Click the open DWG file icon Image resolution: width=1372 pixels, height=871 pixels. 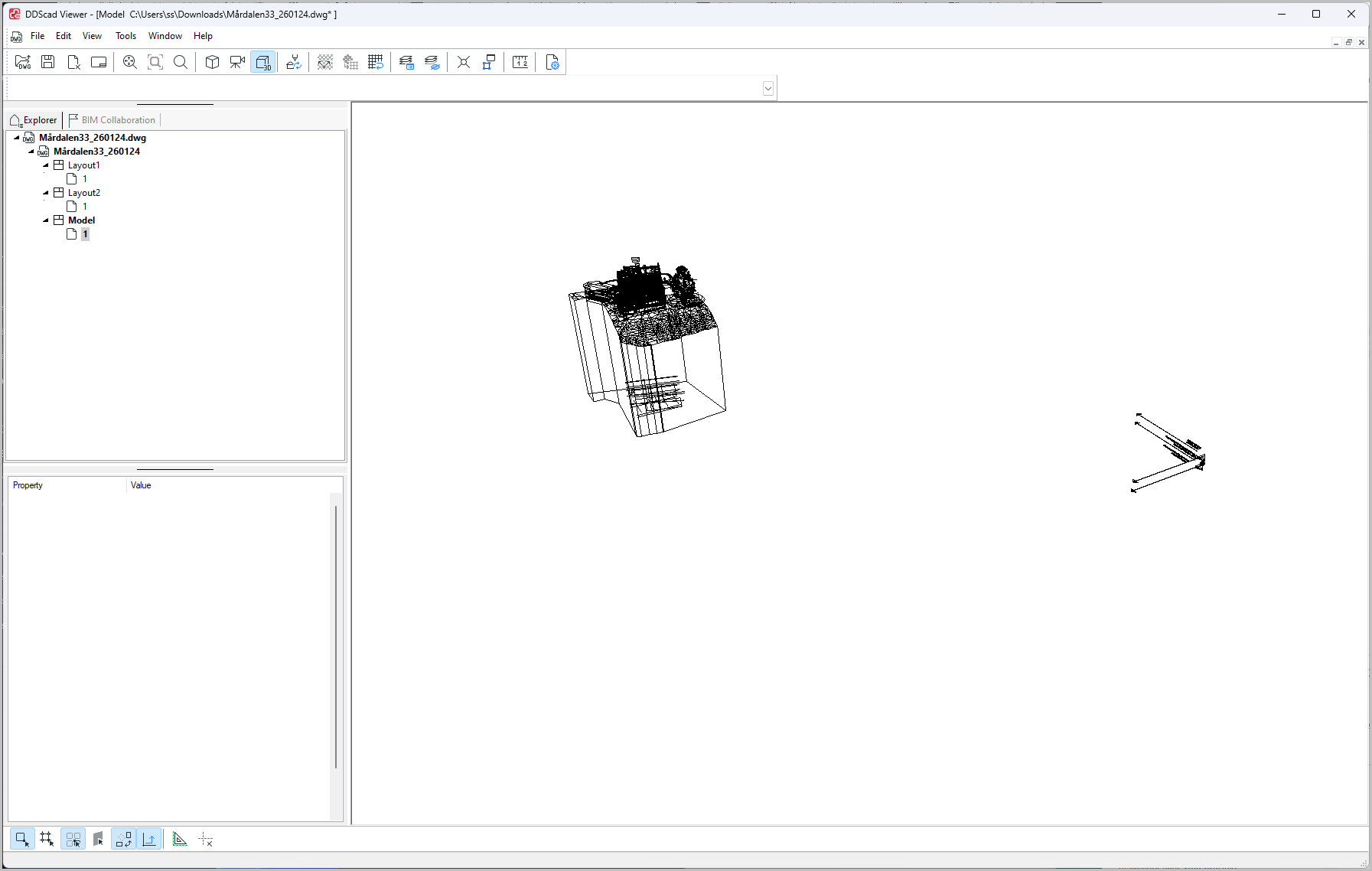[x=23, y=63]
